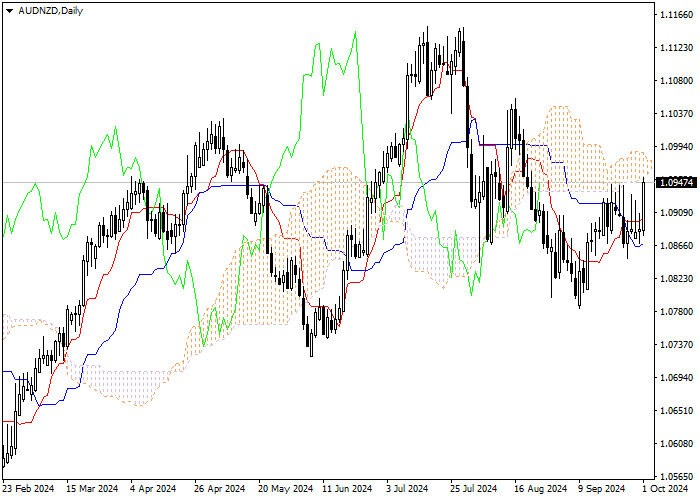Click the 4 Apr 2024 date label
Screen dimensions: 700x500
click(x=153, y=489)
